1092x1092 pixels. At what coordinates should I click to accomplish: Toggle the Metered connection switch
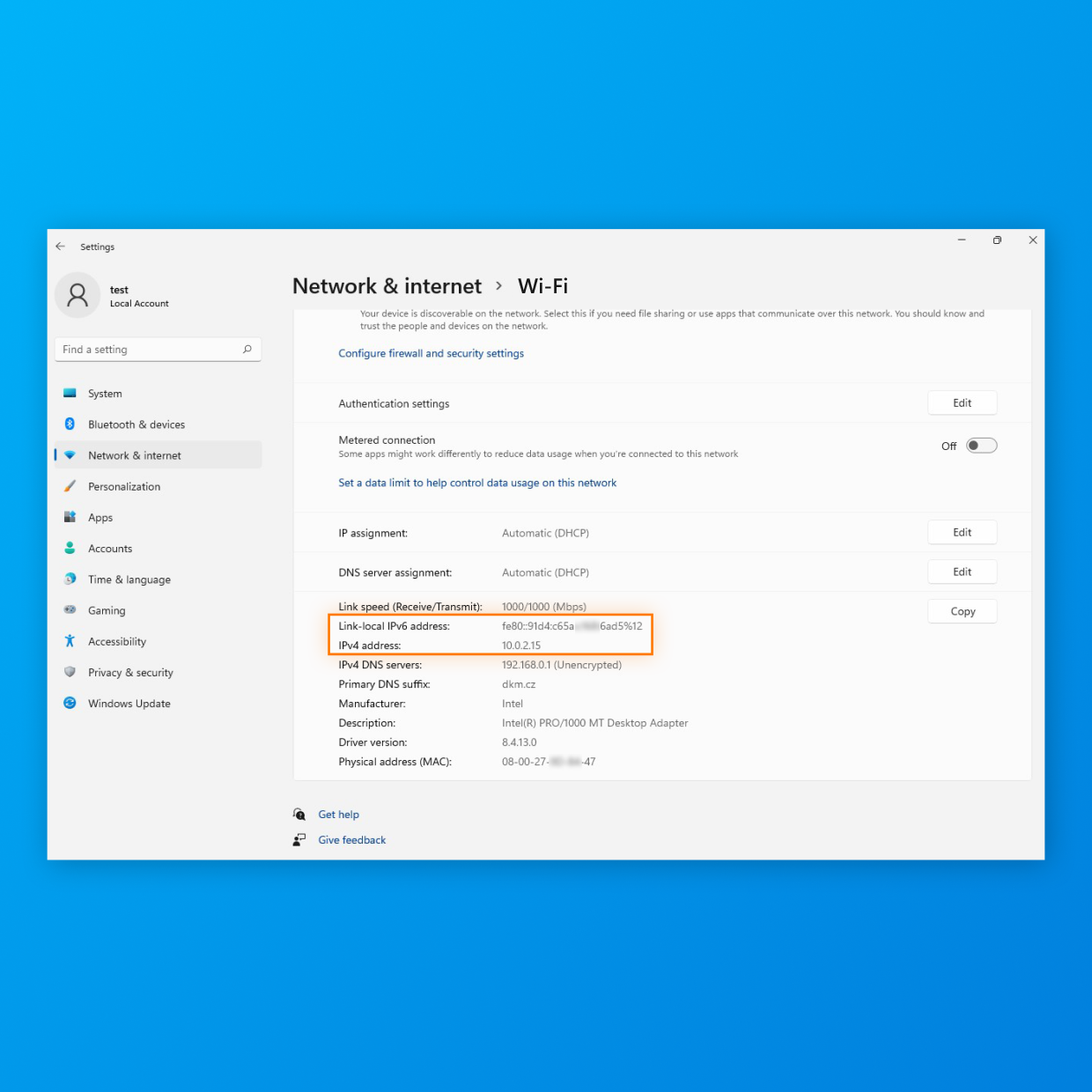(x=981, y=446)
